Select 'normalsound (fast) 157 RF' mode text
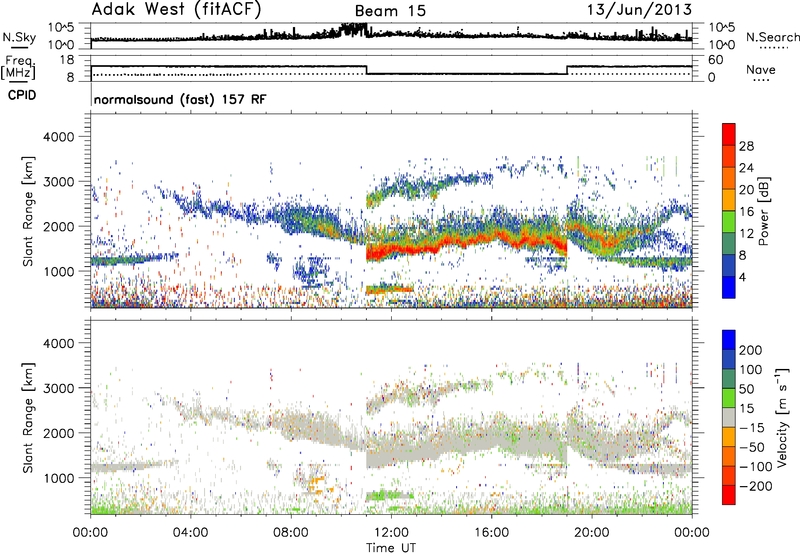 tap(180, 99)
